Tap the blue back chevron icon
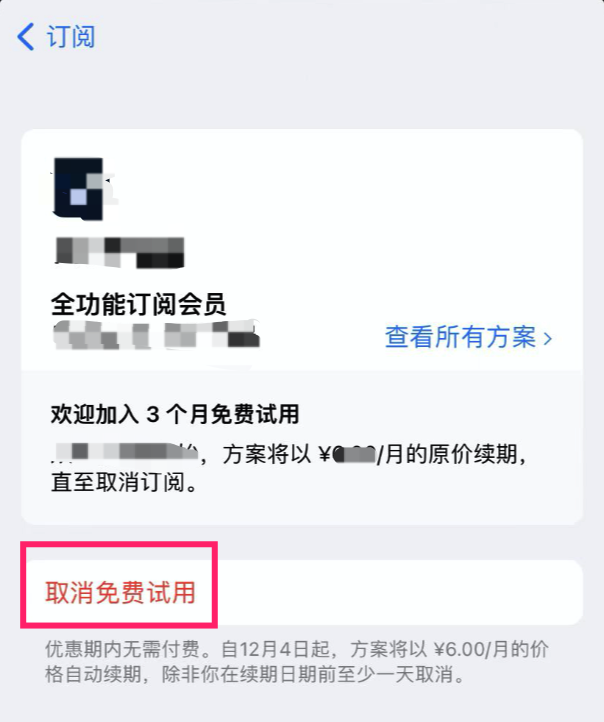 (x=26, y=36)
